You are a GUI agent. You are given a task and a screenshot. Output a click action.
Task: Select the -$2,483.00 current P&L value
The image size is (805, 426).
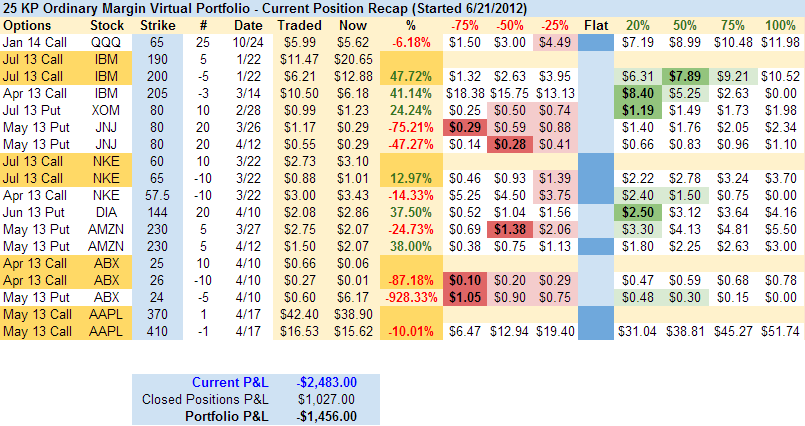click(328, 383)
